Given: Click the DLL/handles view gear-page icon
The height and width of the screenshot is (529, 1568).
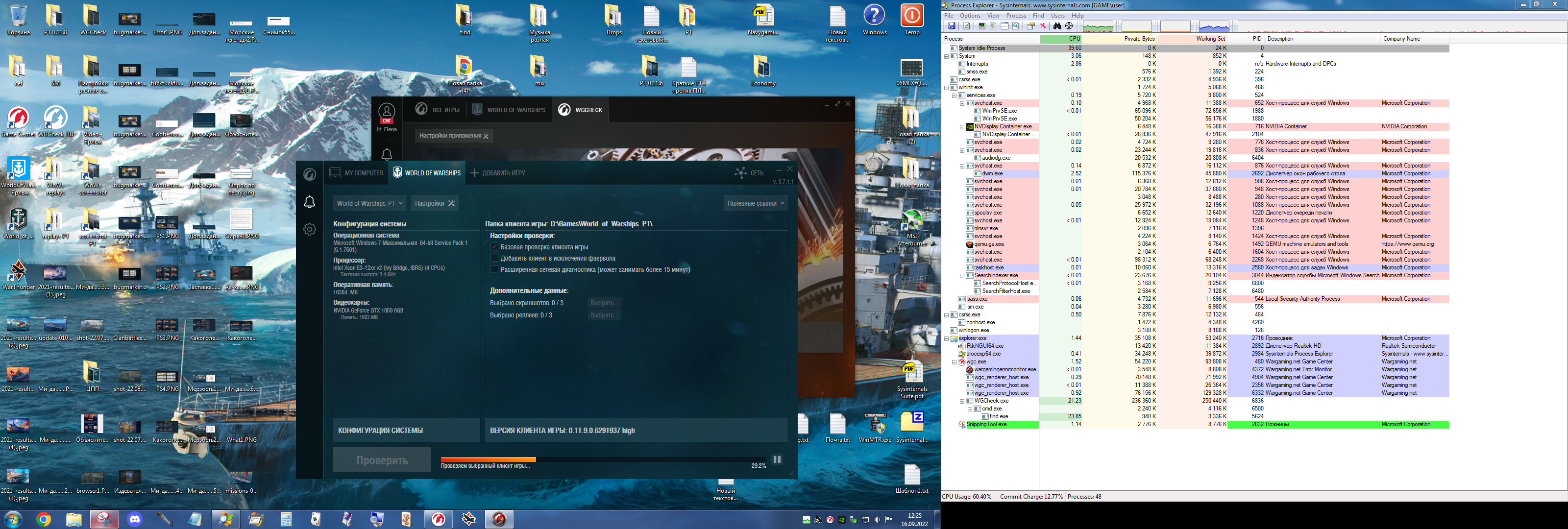Looking at the screenshot, I should point(1016,26).
